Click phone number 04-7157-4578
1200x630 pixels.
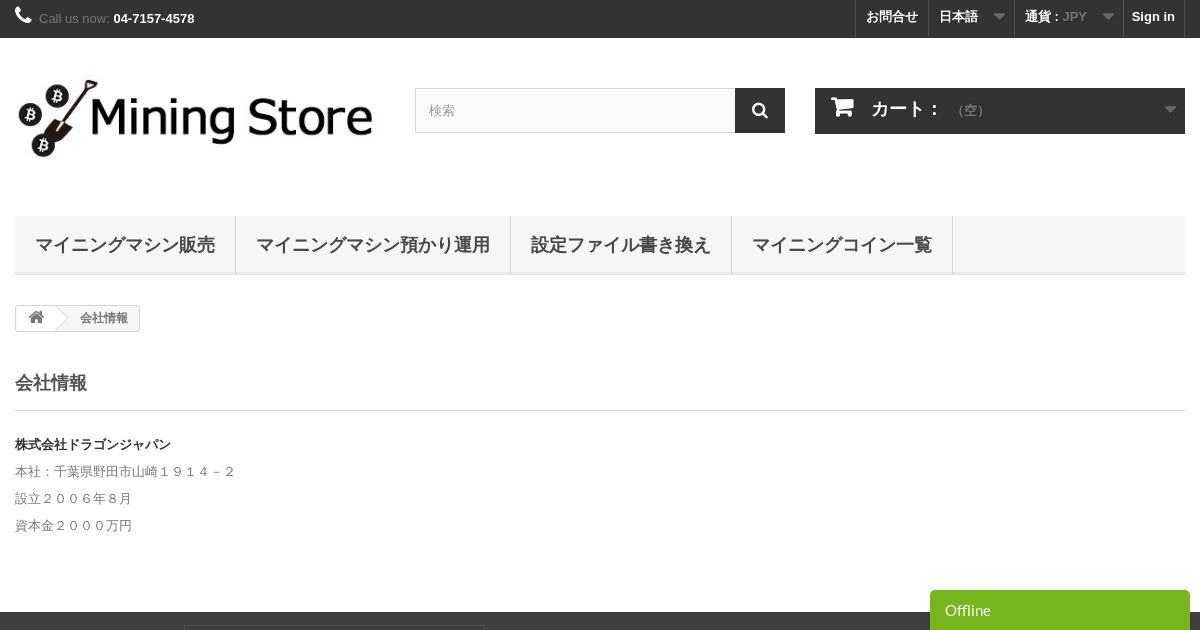pos(154,18)
